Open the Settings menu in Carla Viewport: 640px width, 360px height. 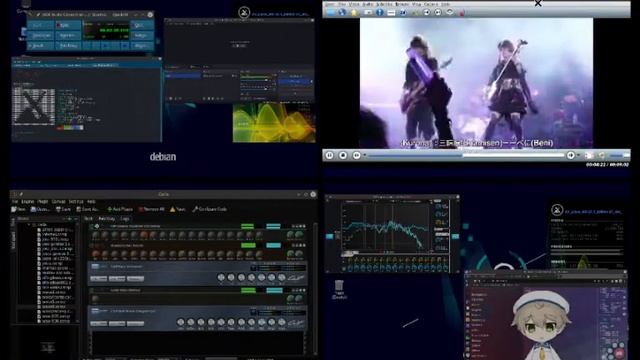tap(76, 202)
